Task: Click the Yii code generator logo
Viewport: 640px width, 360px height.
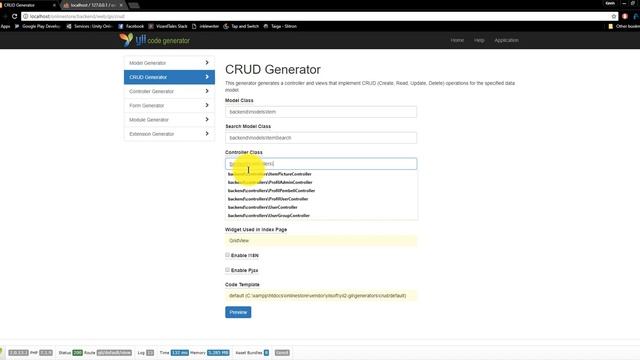Action: [154, 40]
